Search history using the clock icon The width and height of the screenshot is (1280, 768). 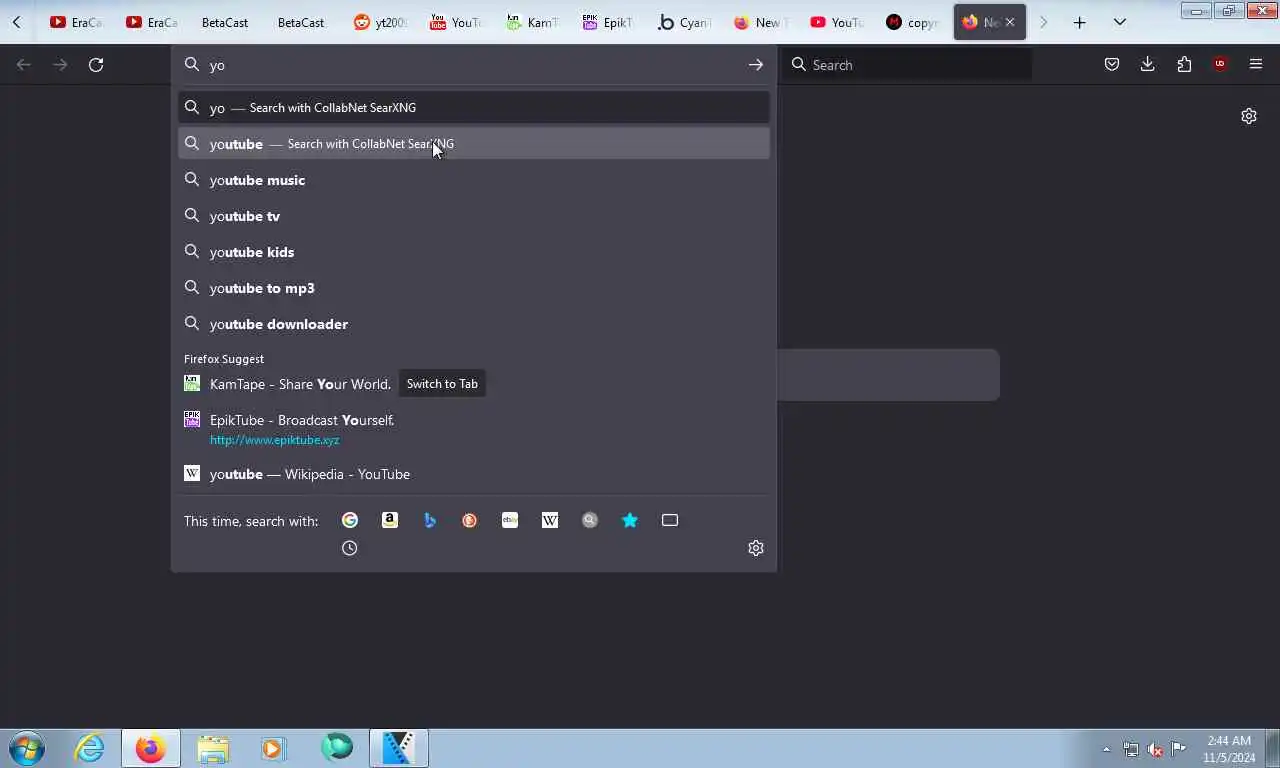(350, 548)
